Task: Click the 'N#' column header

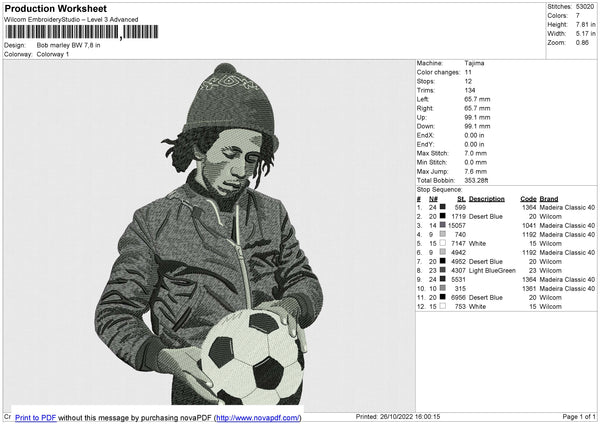Action: (433, 199)
